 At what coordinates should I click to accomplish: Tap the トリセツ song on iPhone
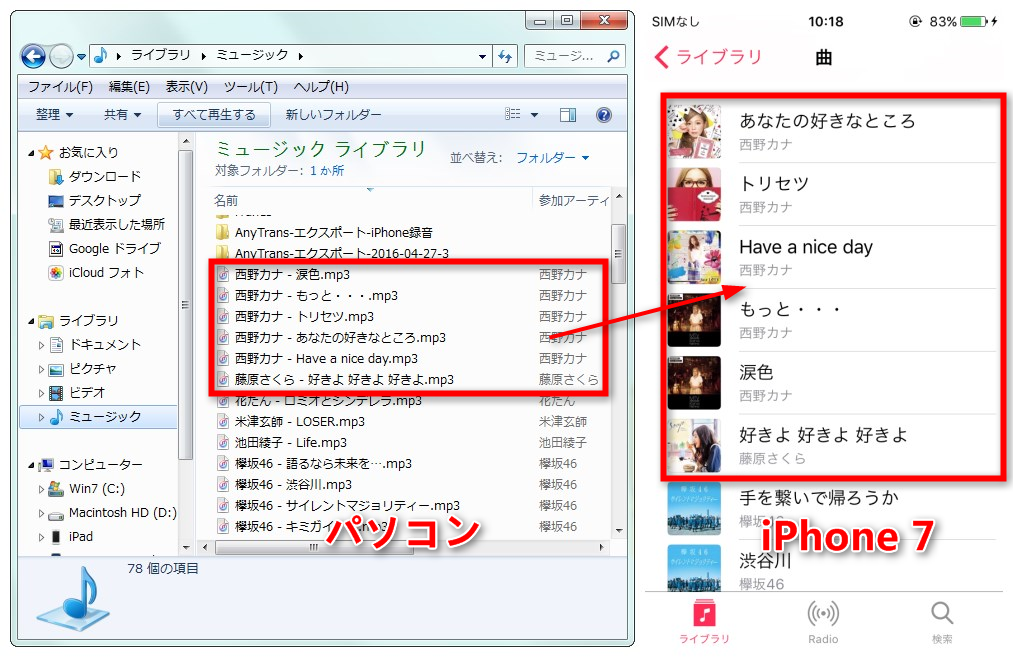833,194
